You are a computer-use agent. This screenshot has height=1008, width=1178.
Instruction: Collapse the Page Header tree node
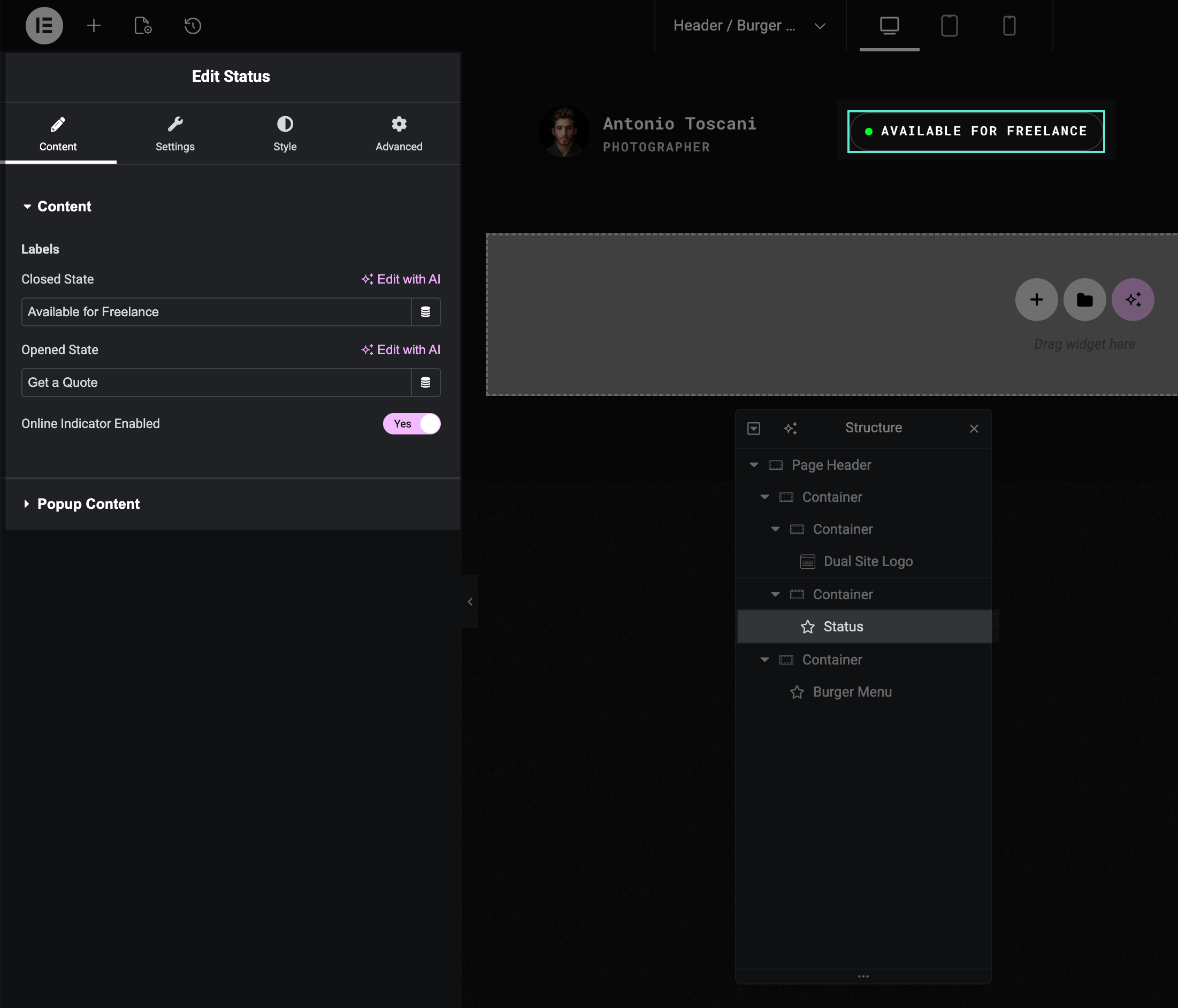click(754, 465)
